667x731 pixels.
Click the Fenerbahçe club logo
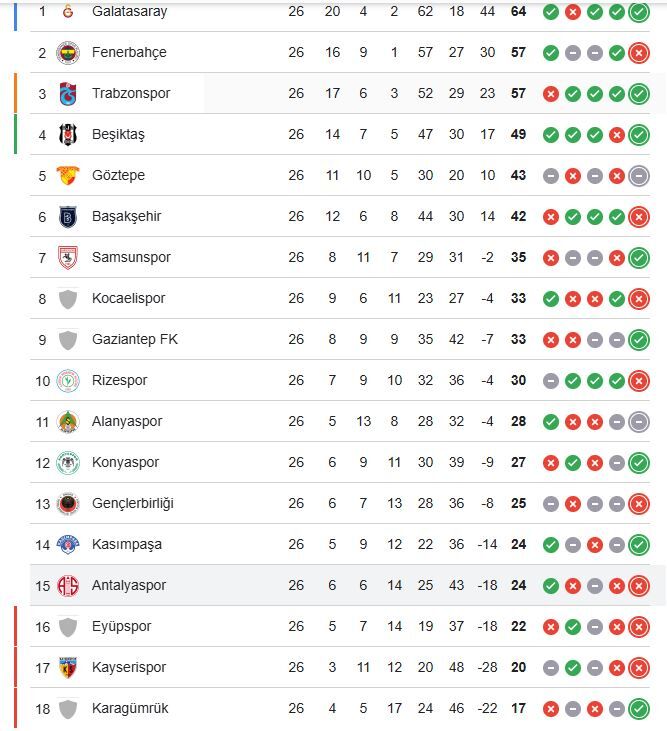(68, 52)
